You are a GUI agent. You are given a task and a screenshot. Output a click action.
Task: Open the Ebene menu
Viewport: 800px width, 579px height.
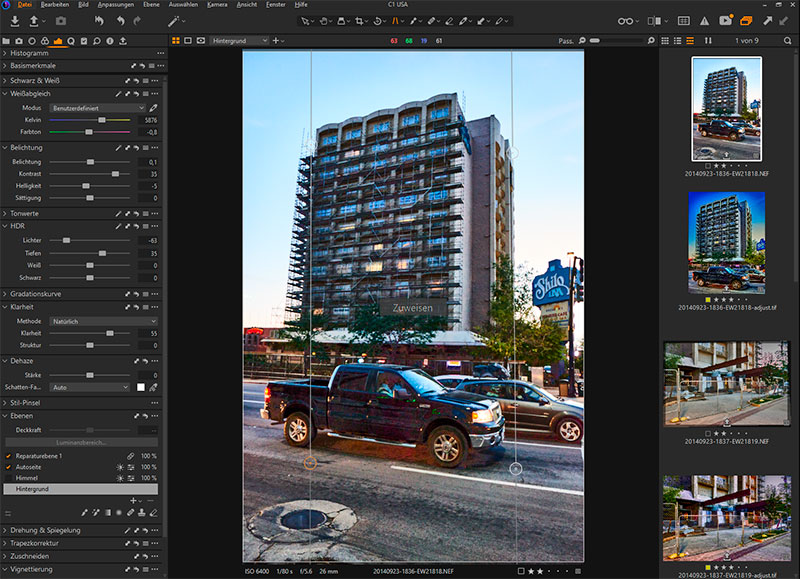pos(151,5)
